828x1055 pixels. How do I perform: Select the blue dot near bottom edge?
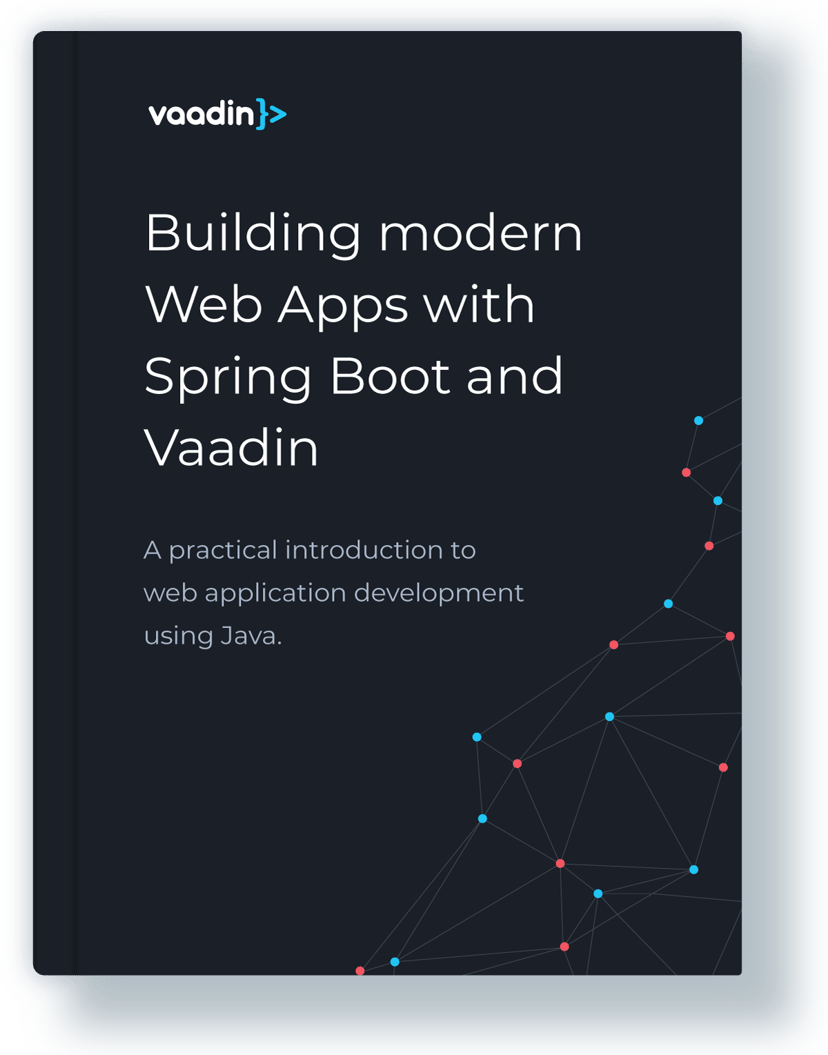click(394, 961)
